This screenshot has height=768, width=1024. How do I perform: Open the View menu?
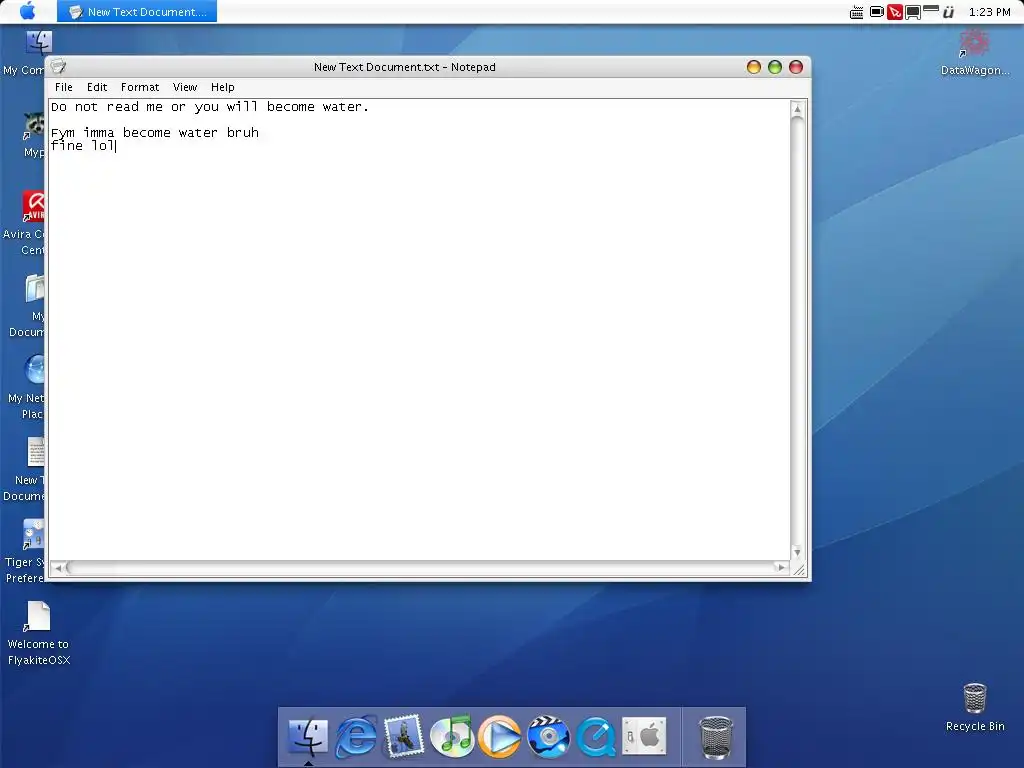pos(185,87)
